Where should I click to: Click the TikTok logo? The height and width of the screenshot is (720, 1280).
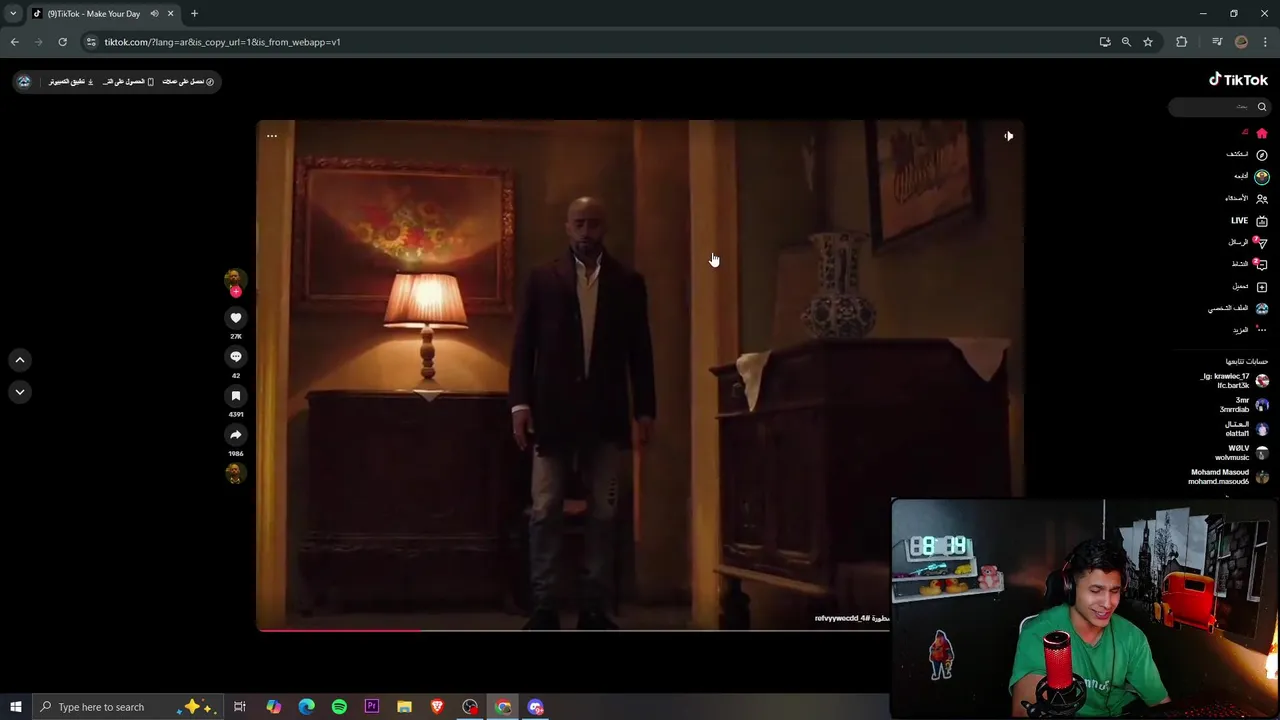coord(1238,80)
